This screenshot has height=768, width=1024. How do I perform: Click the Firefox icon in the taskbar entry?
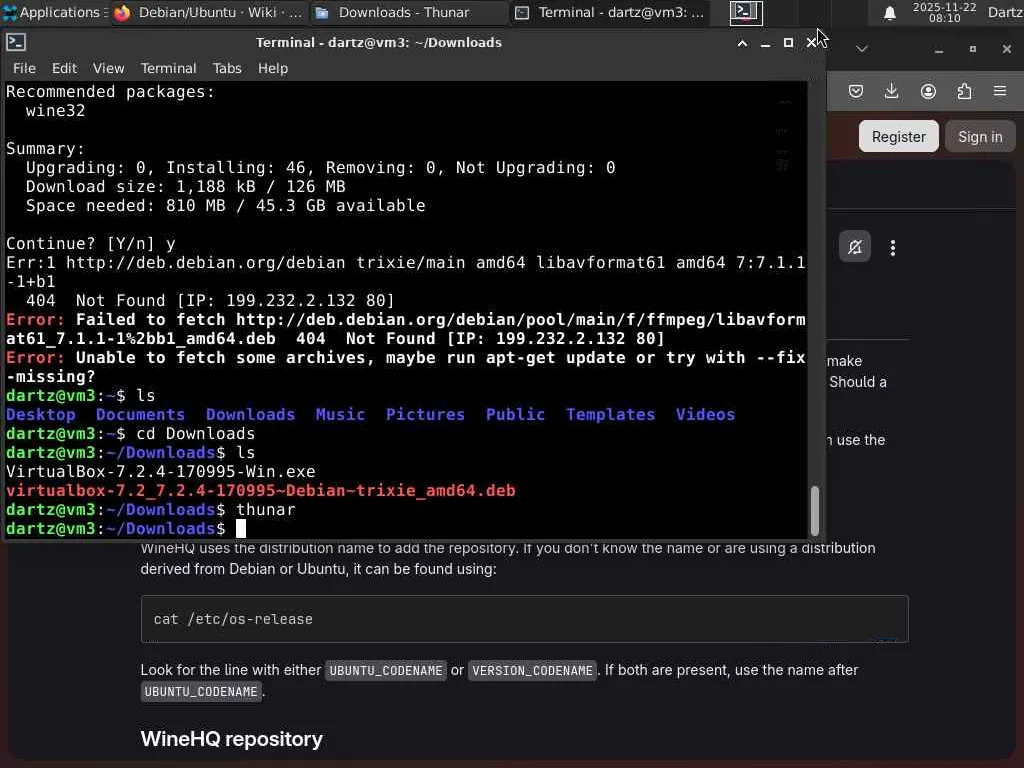[122, 12]
